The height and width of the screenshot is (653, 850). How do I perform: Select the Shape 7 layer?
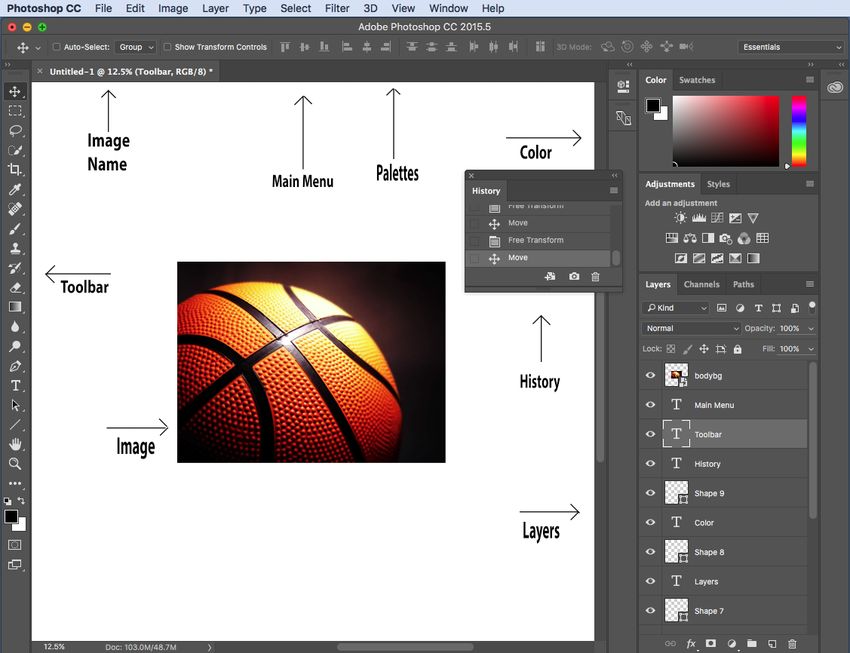tap(723, 611)
